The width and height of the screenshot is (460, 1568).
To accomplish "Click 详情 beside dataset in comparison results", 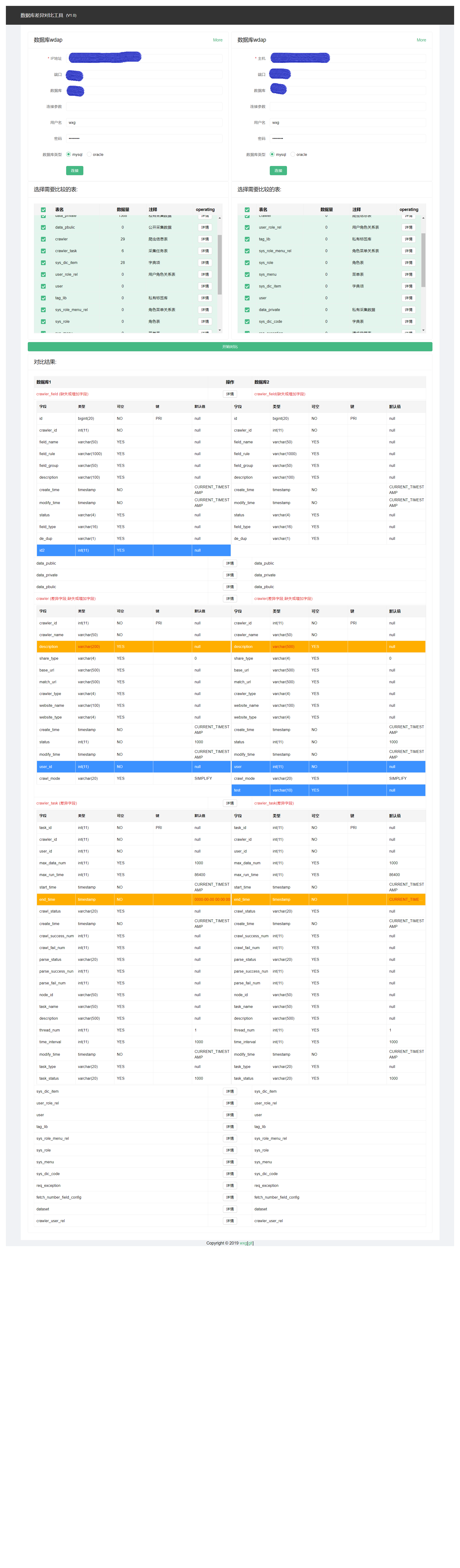I will tap(230, 1209).
